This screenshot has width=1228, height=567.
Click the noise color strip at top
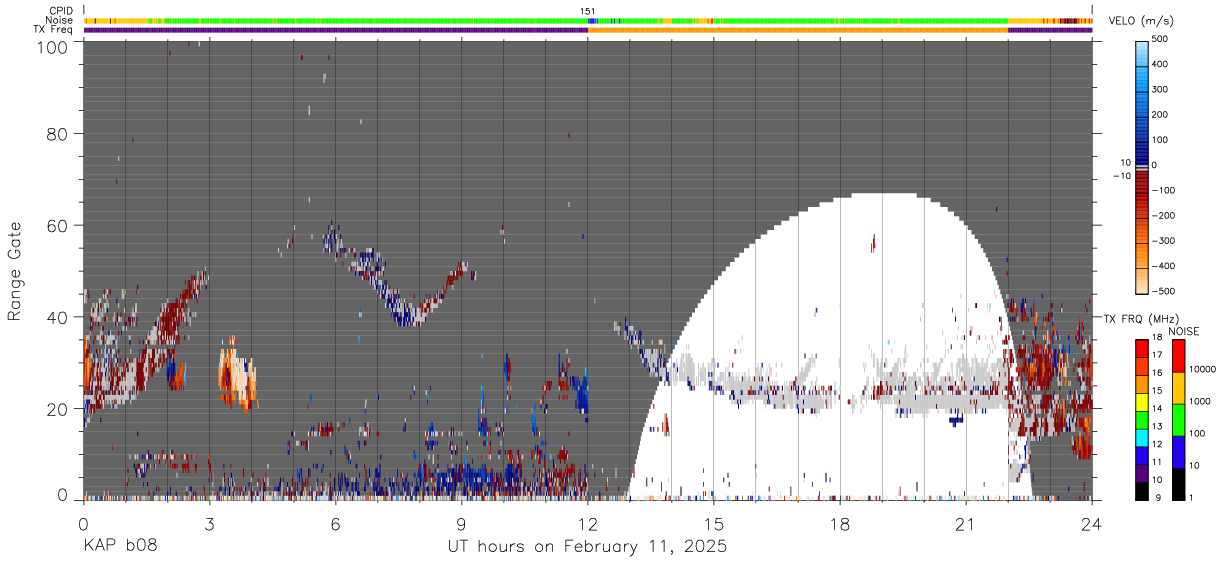587,20
